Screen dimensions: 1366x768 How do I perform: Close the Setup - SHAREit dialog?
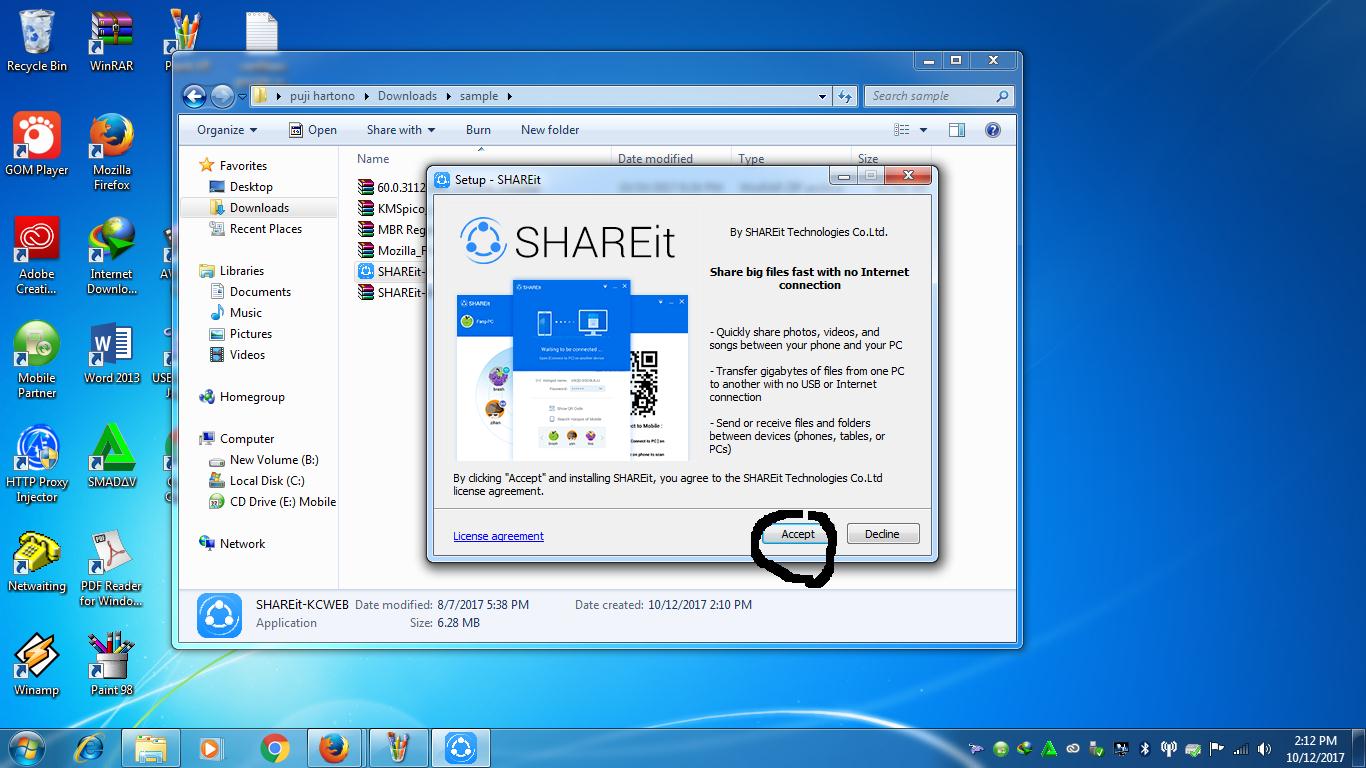(908, 176)
